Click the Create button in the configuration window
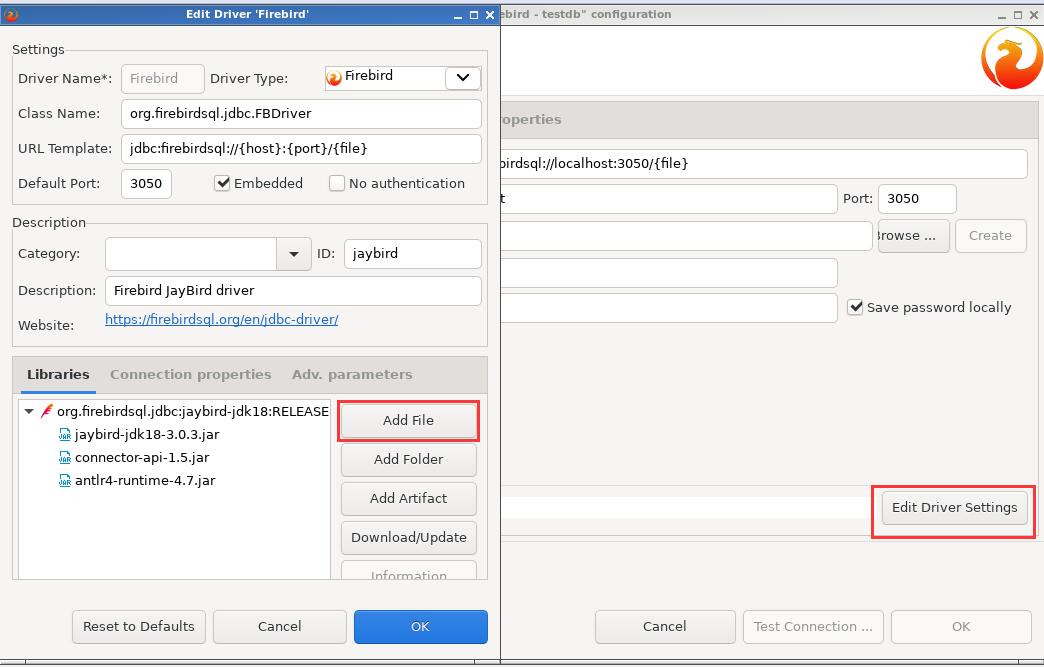The image size is (1044, 667). (x=990, y=236)
